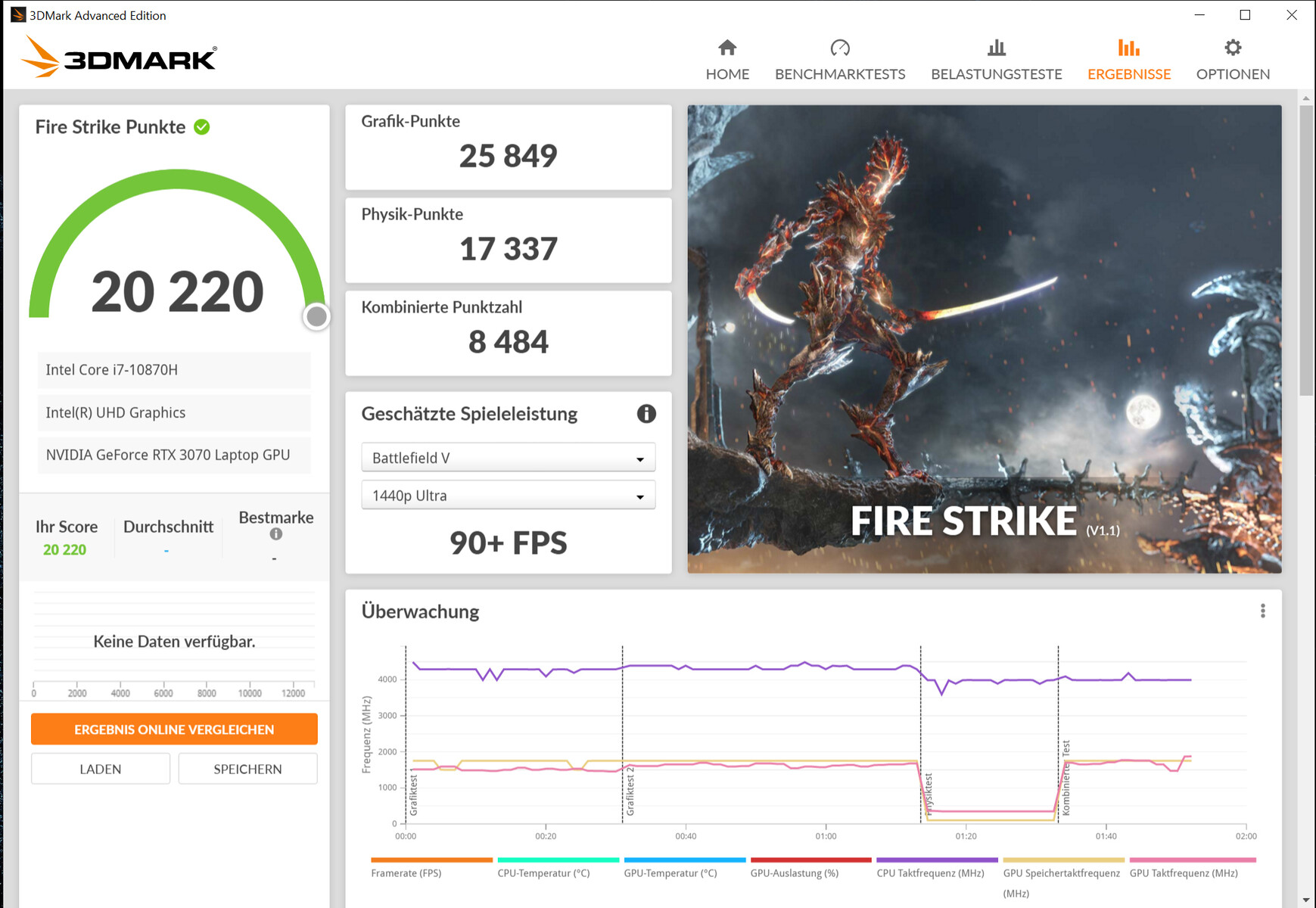The height and width of the screenshot is (908, 1316).
Task: Click the Intel Core i7-10870H entry
Action: click(174, 370)
